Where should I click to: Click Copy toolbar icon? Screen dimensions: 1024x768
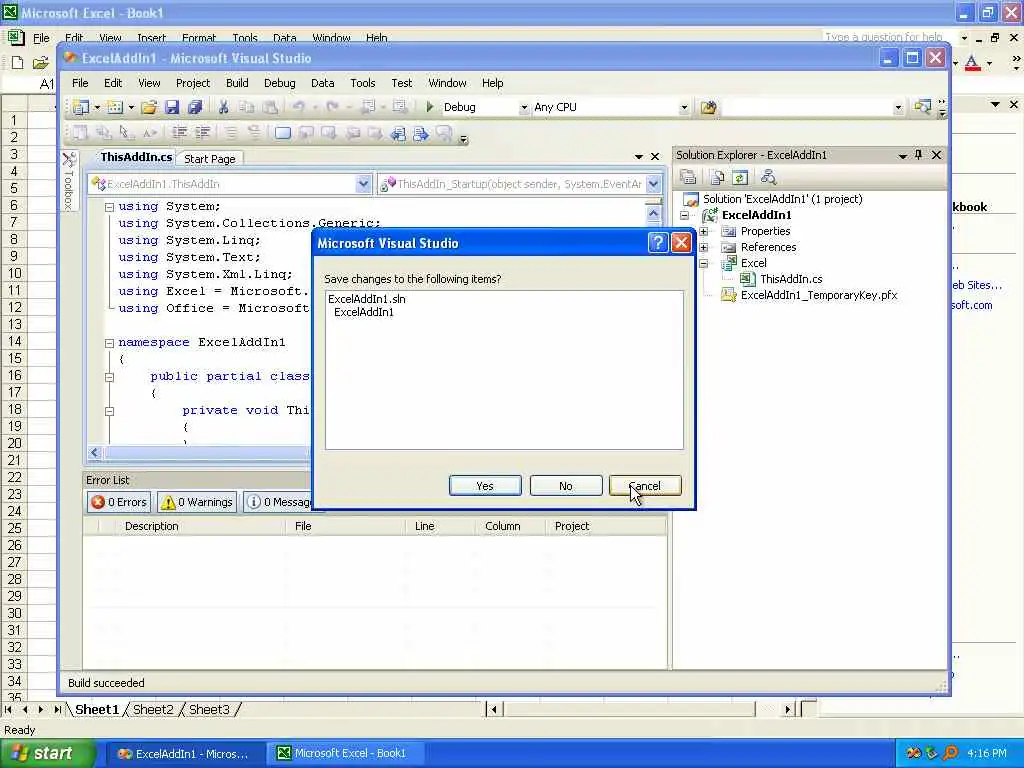tap(246, 107)
